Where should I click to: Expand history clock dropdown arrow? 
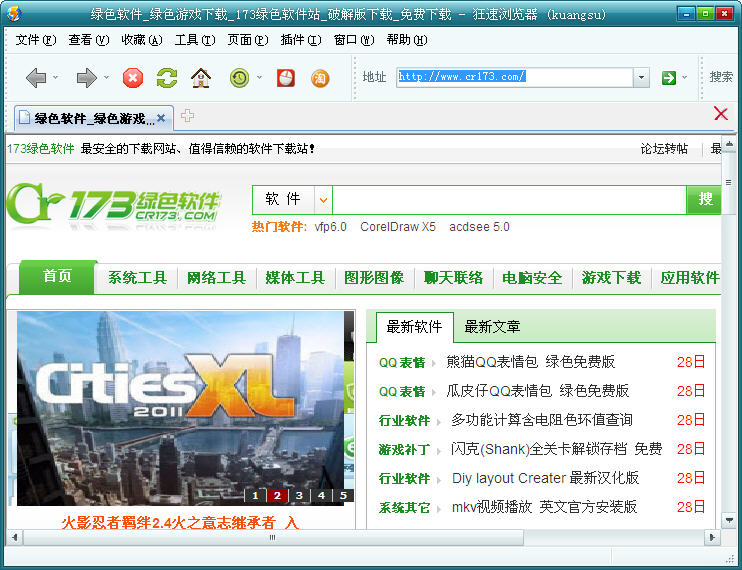(259, 77)
